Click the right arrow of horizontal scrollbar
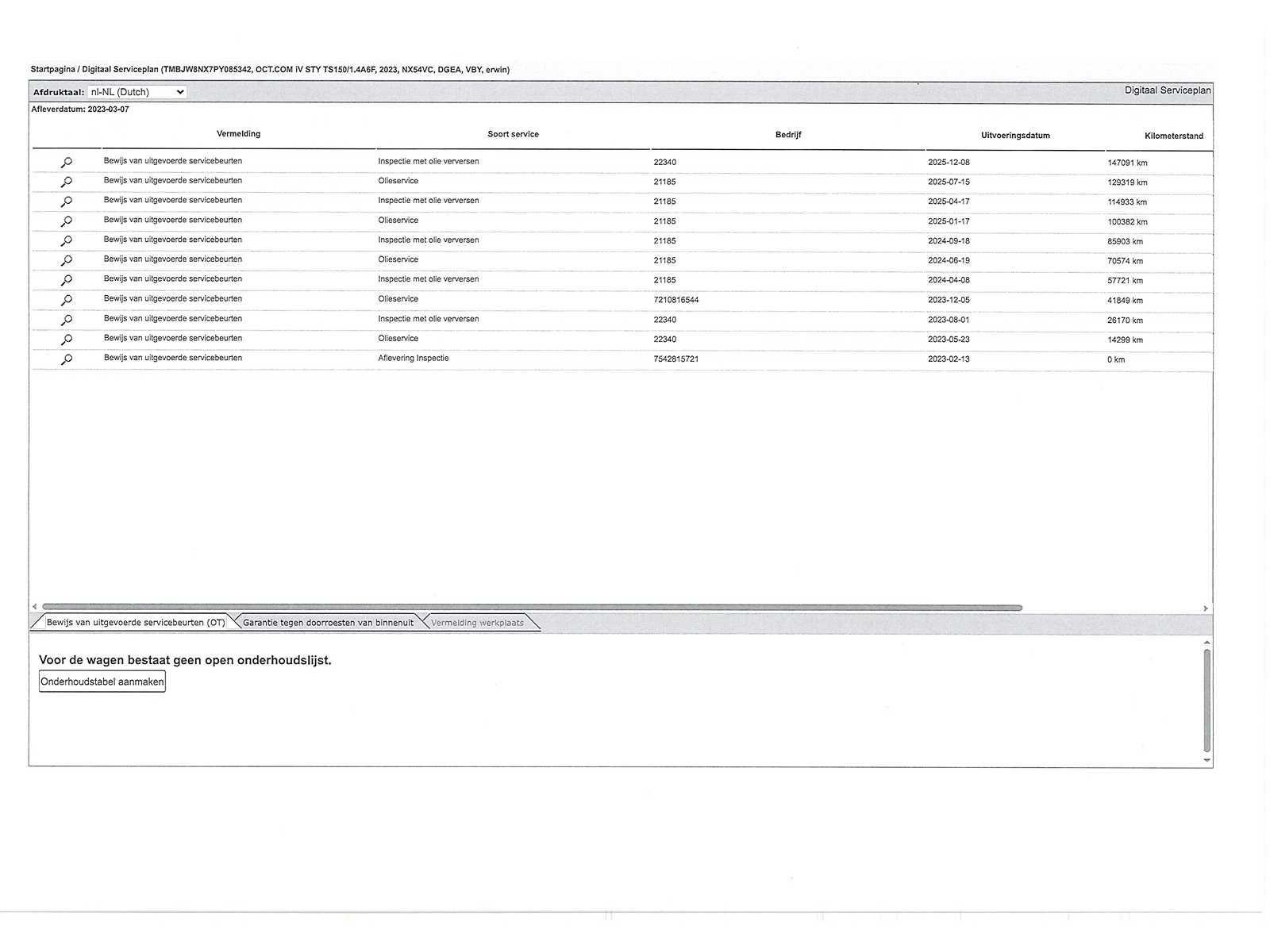 pos(1206,608)
